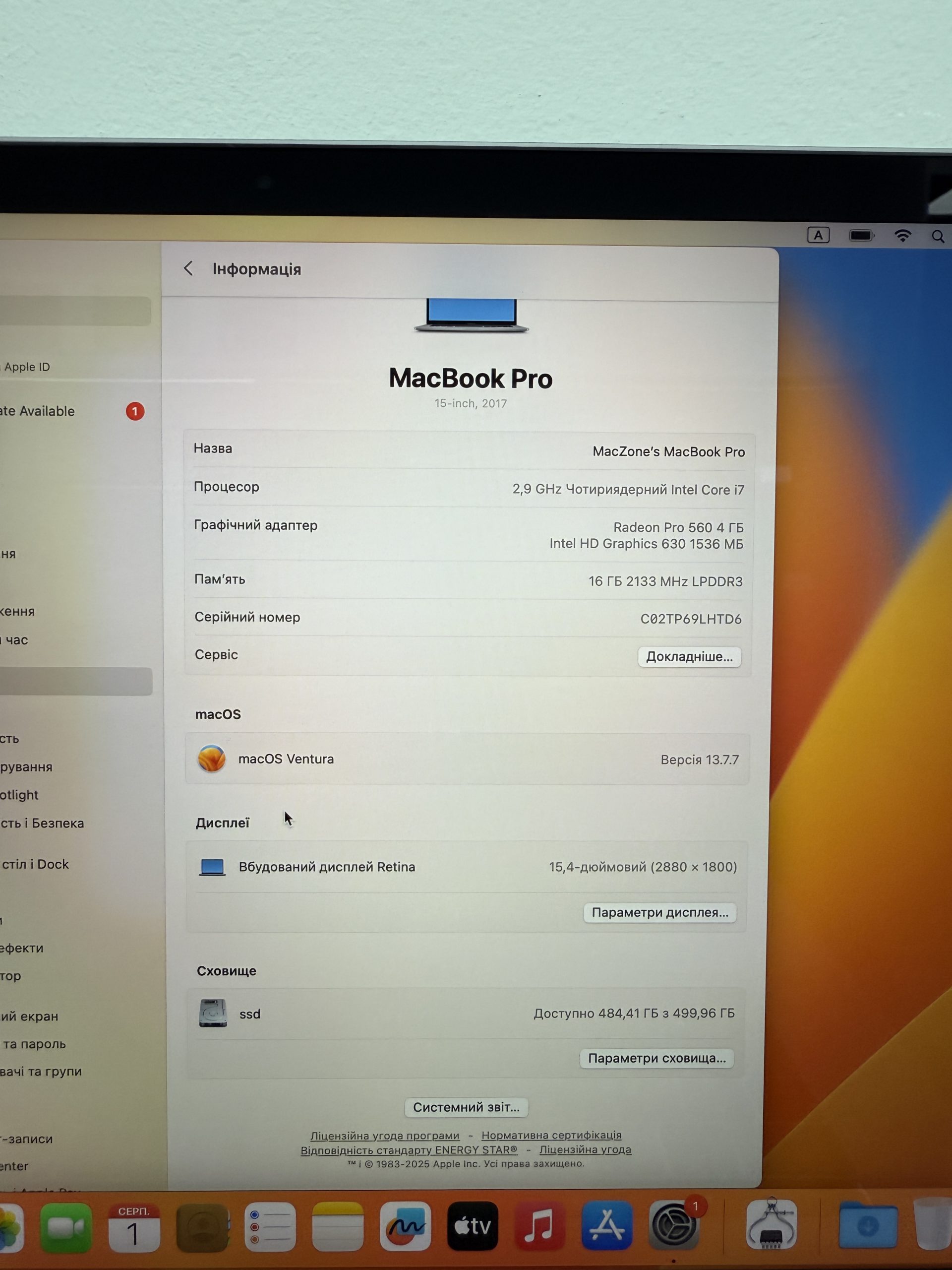Click the ssd disk drive icon
952x1270 pixels.
click(x=213, y=1014)
